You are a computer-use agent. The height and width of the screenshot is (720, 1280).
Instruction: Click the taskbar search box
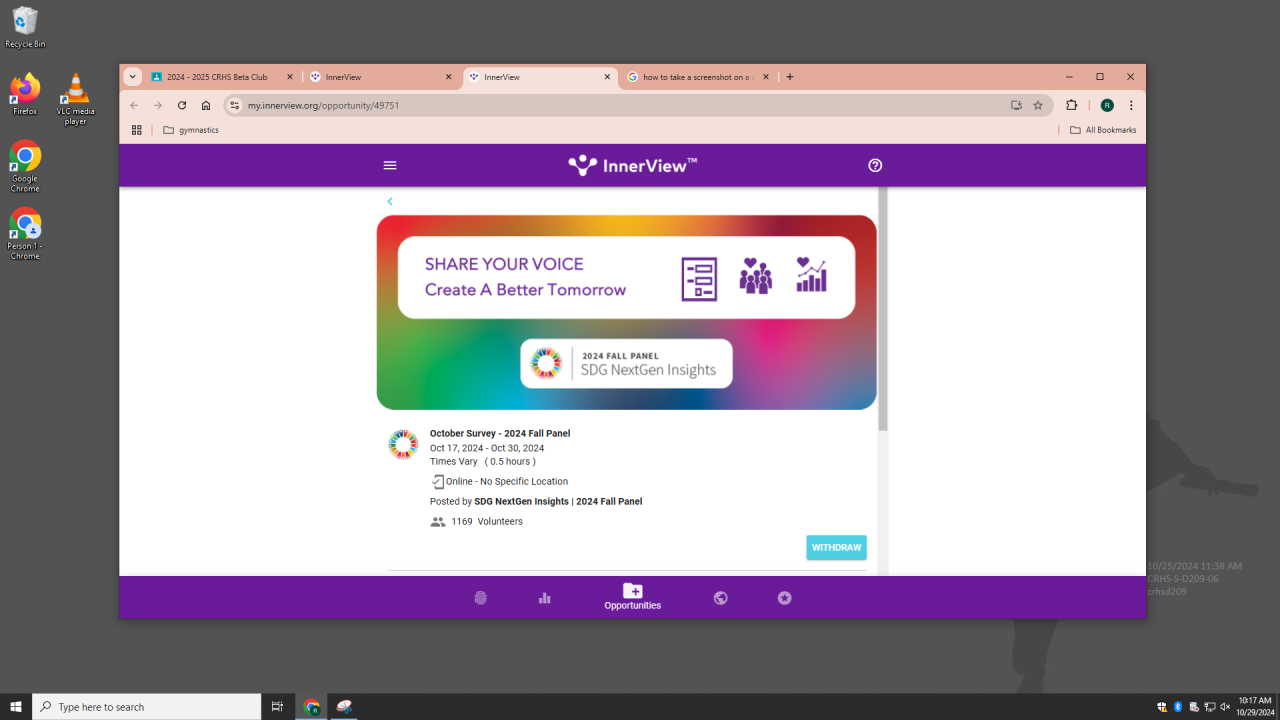click(147, 707)
